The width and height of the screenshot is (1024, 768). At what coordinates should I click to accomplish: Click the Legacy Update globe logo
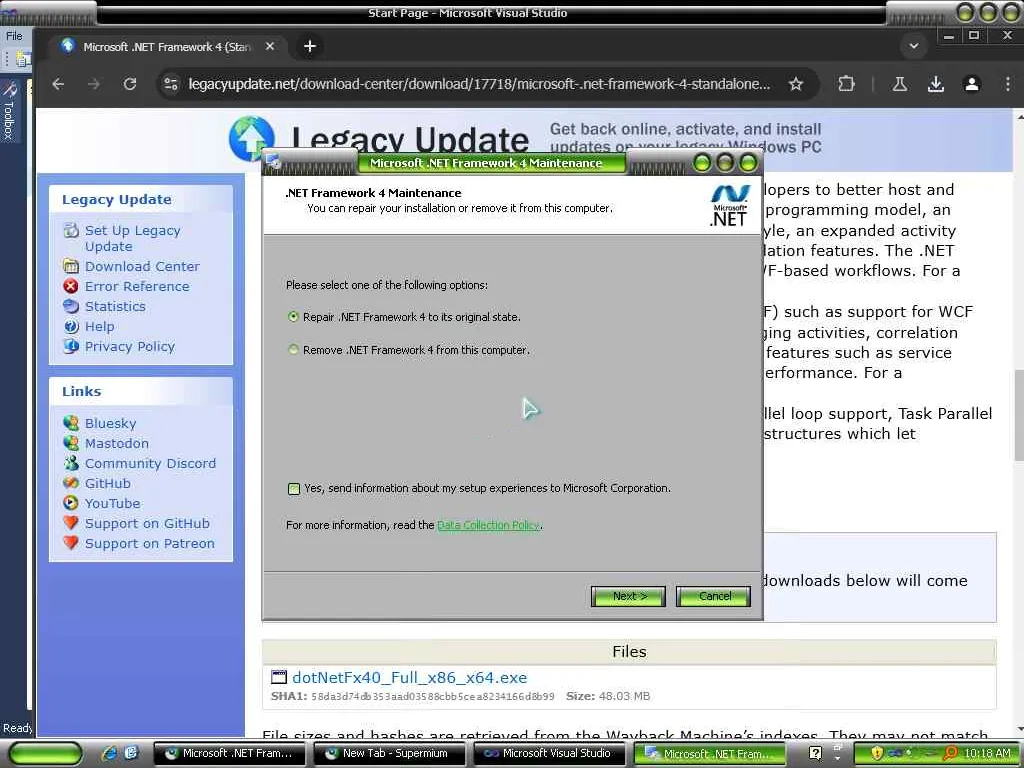pyautogui.click(x=251, y=138)
